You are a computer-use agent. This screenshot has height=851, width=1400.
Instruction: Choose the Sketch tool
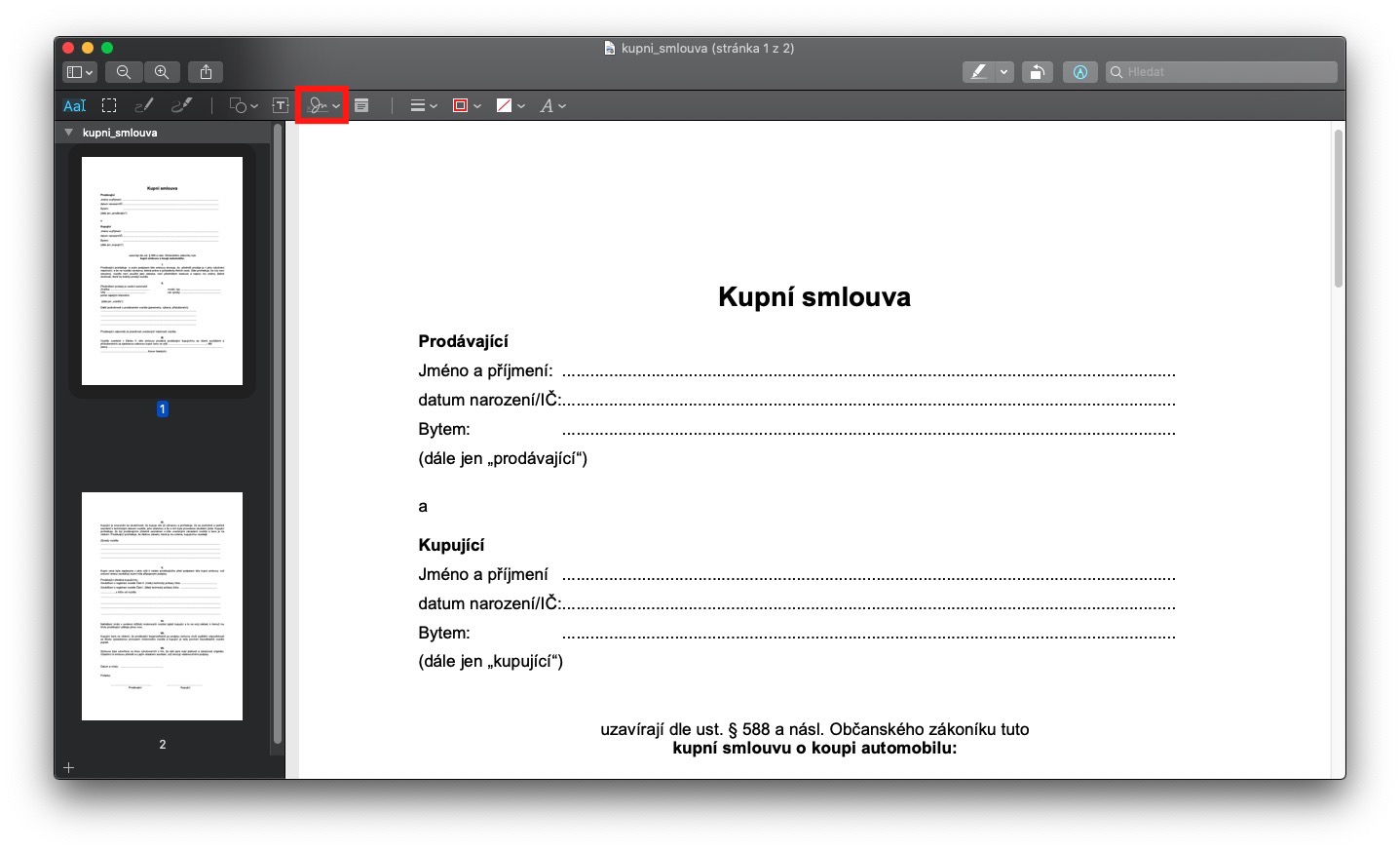pos(144,105)
